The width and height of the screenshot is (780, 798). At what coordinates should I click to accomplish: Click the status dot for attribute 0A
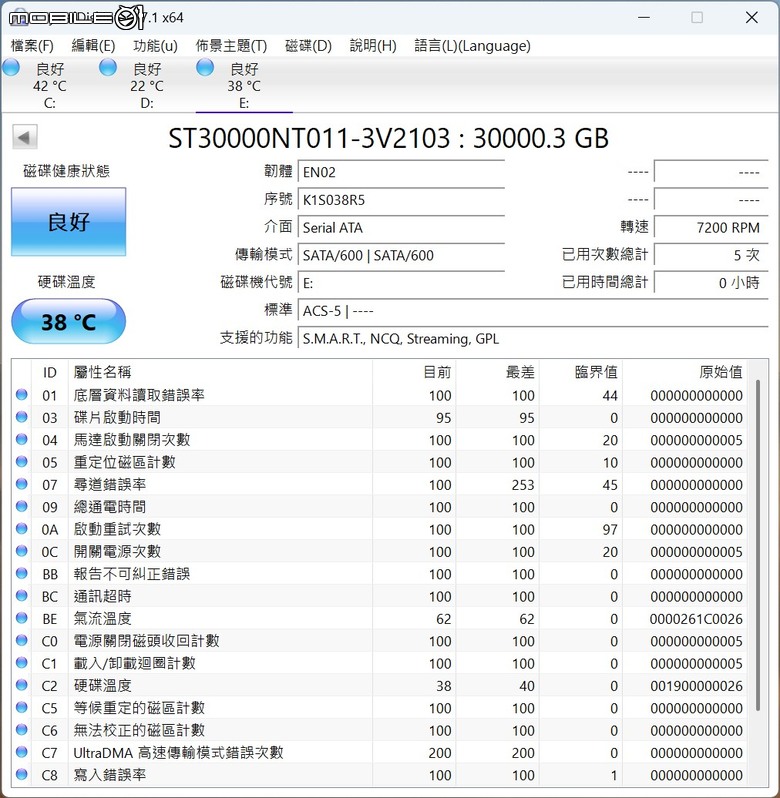coord(21,529)
